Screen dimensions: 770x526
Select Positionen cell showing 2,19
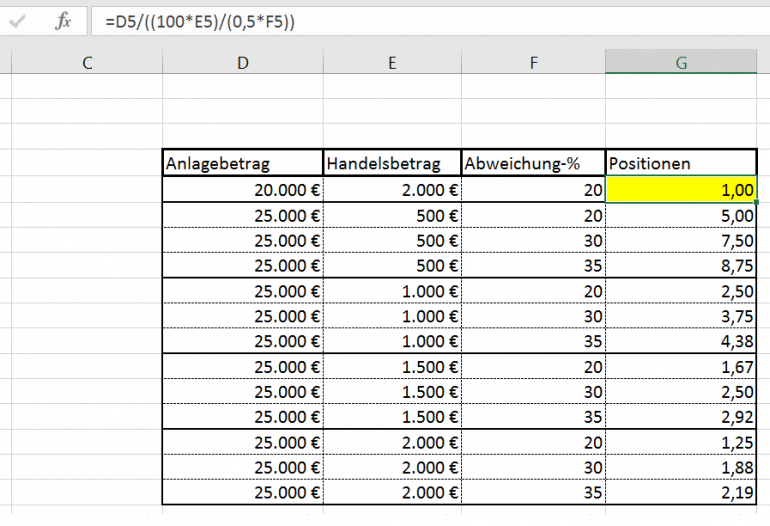[681, 493]
